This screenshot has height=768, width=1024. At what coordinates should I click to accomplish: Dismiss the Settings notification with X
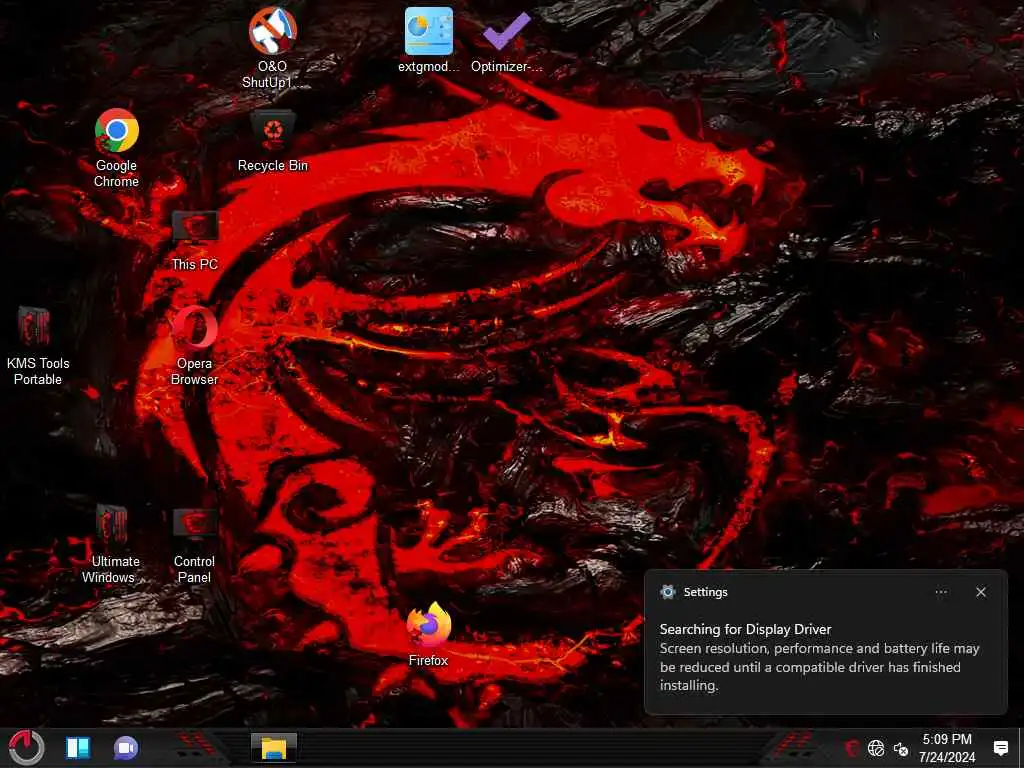[x=981, y=592]
